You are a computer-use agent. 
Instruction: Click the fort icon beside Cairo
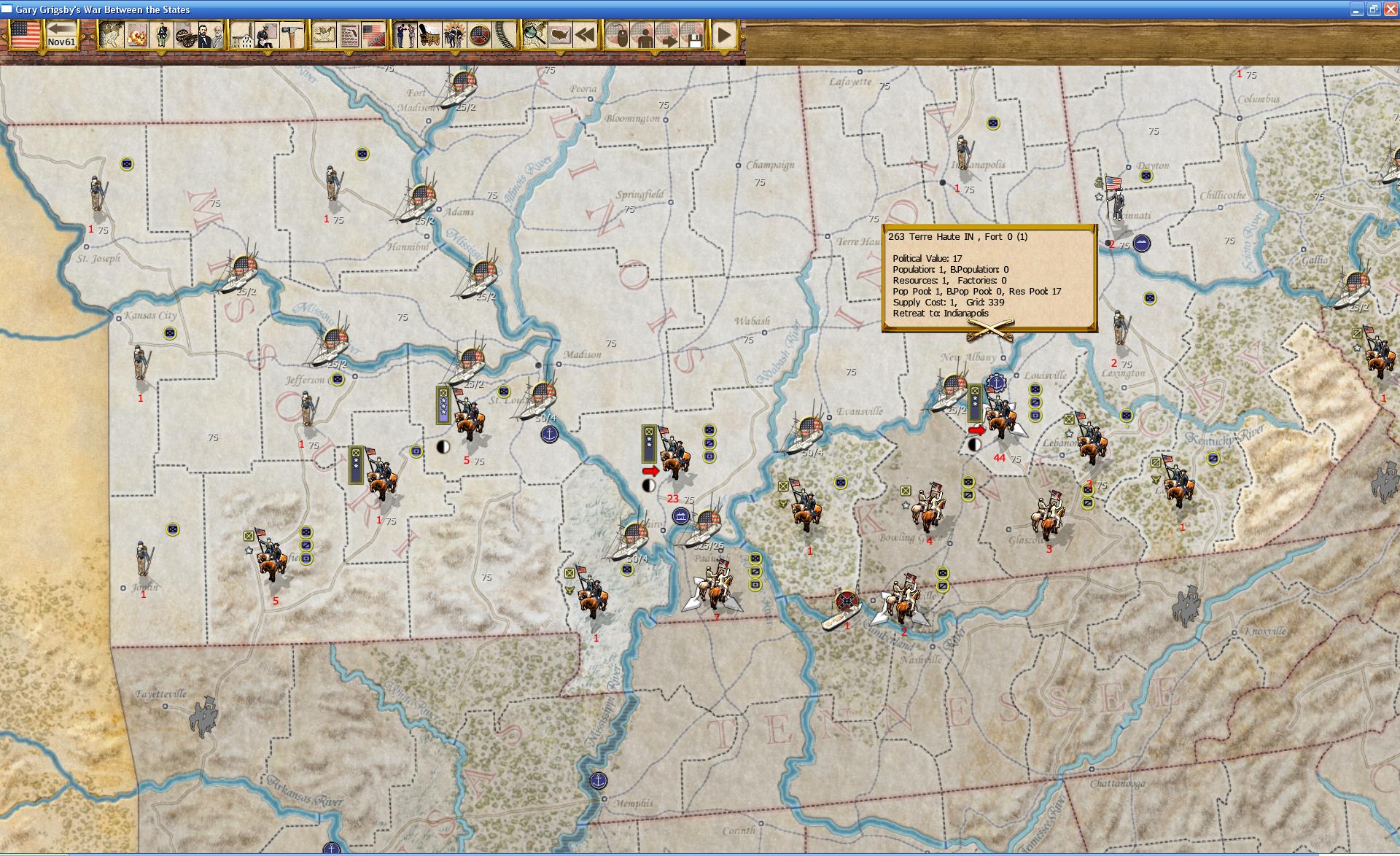click(681, 516)
